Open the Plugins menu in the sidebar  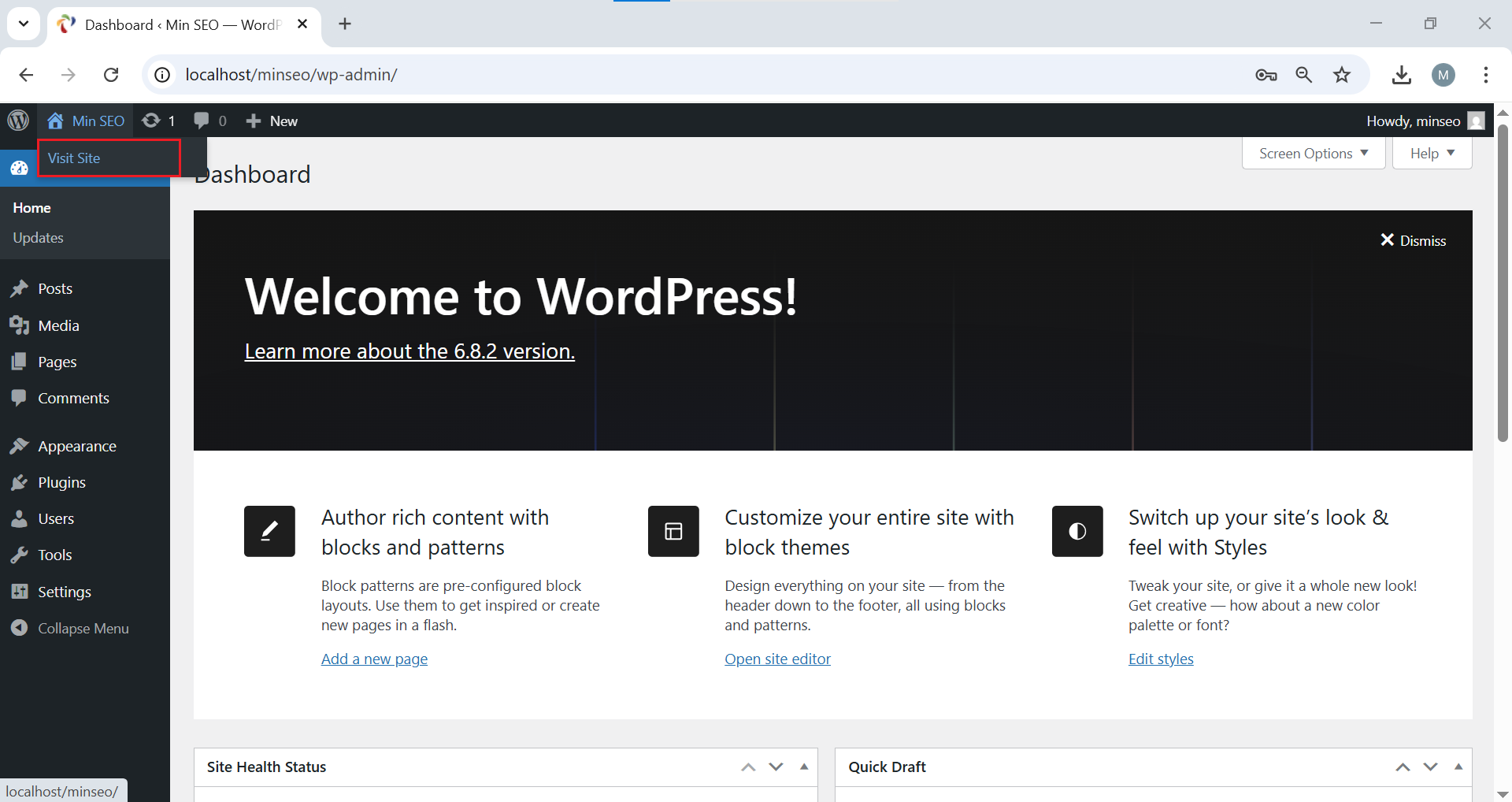click(x=61, y=482)
